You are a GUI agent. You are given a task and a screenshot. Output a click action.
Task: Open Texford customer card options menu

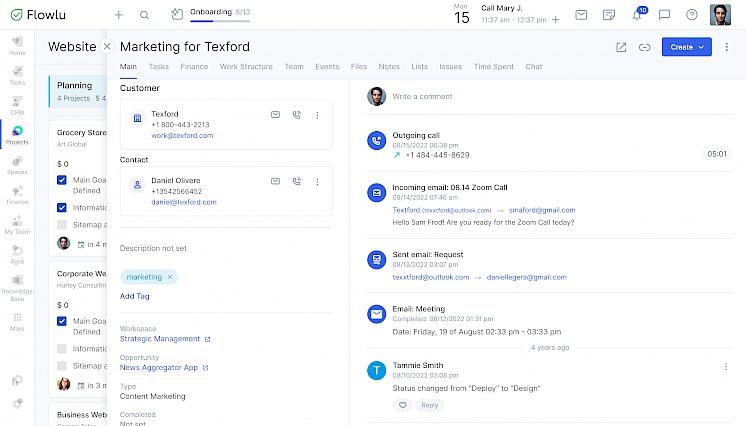pyautogui.click(x=317, y=115)
